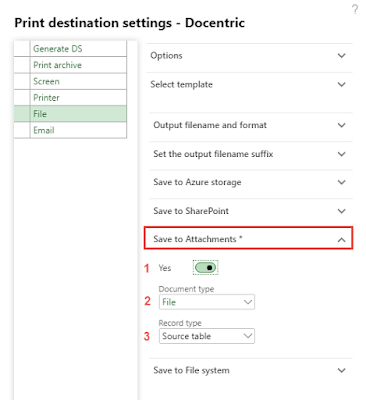Collapse Save to Attachments using up chevron

(341, 239)
